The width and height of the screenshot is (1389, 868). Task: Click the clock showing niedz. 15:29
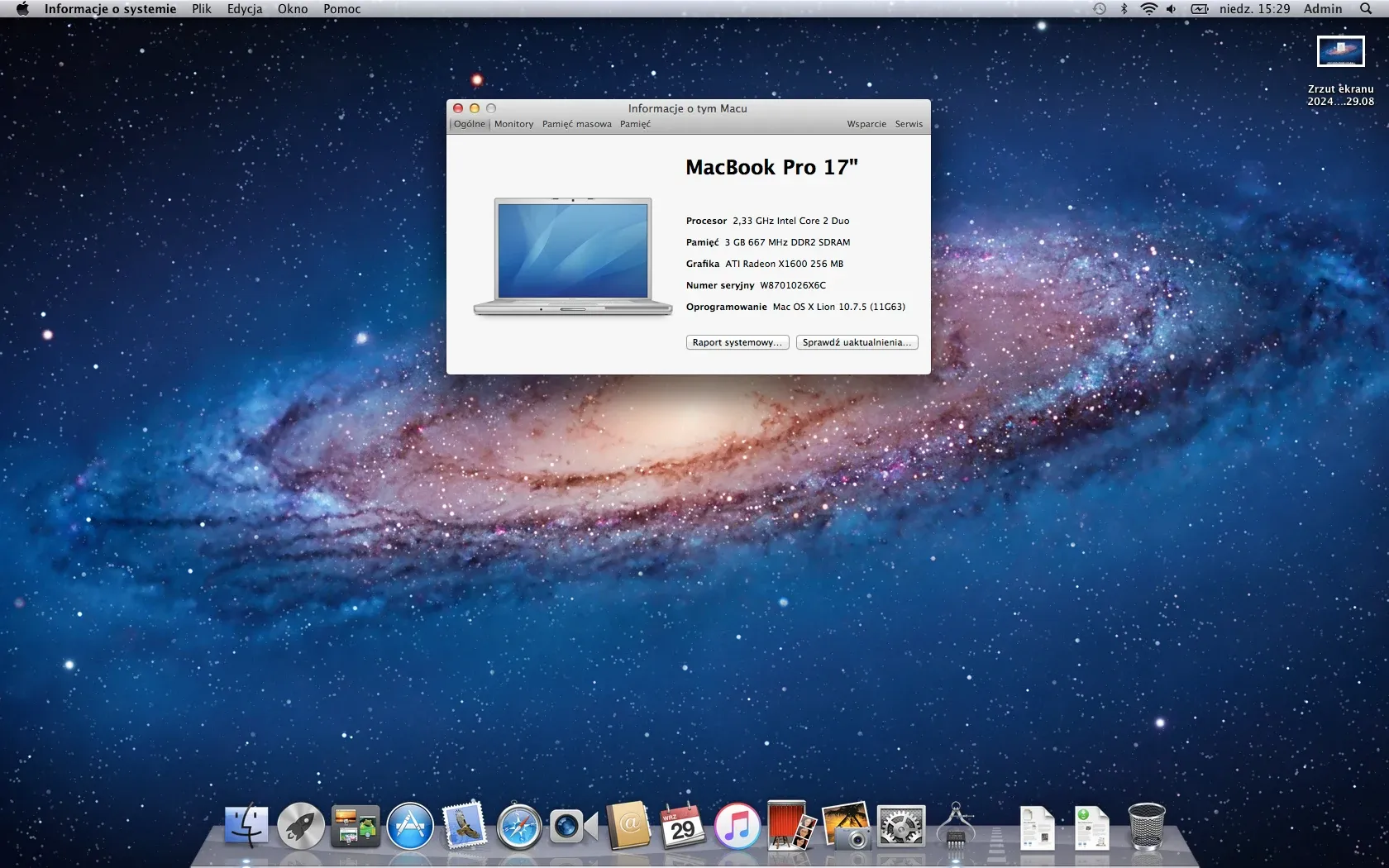point(1254,8)
